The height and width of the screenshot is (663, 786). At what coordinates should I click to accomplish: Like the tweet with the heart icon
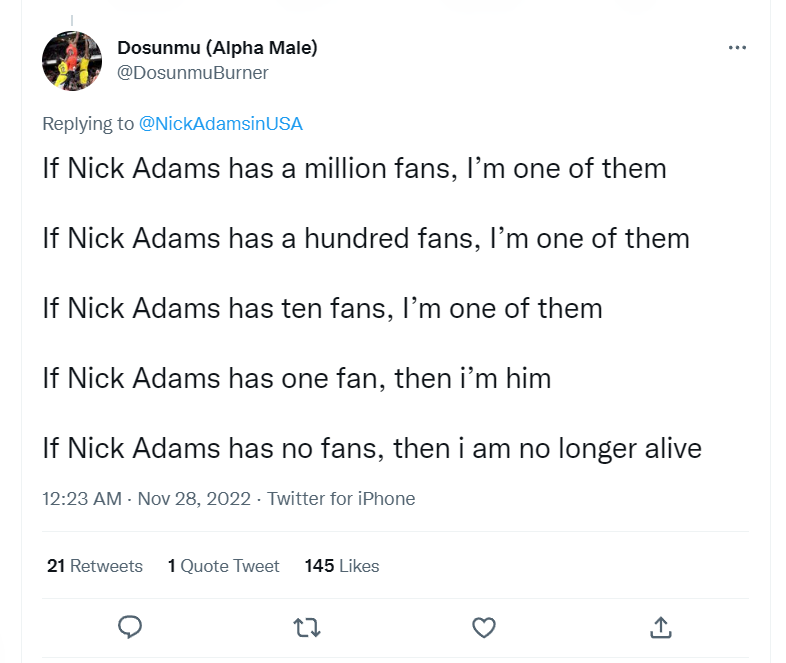coord(484,627)
